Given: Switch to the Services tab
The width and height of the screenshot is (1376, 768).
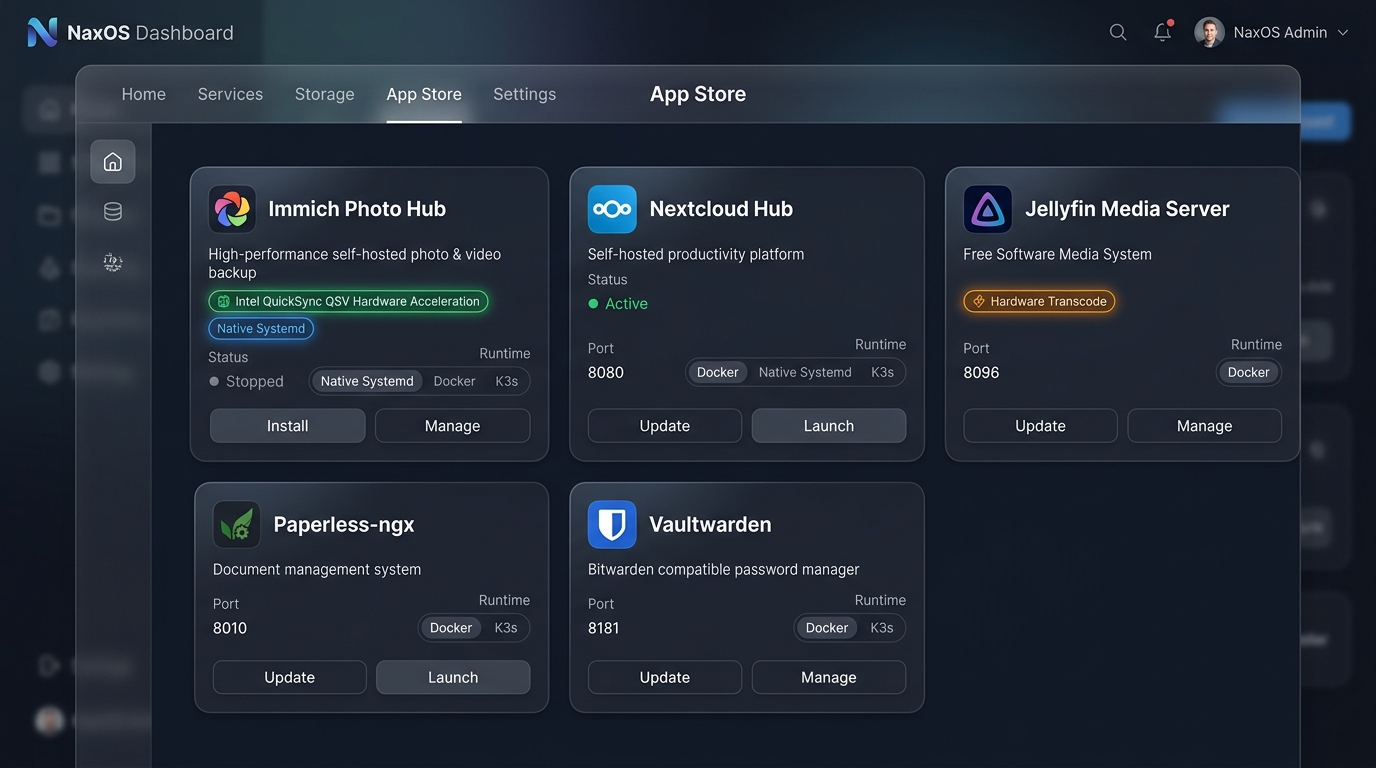Looking at the screenshot, I should click(x=230, y=94).
